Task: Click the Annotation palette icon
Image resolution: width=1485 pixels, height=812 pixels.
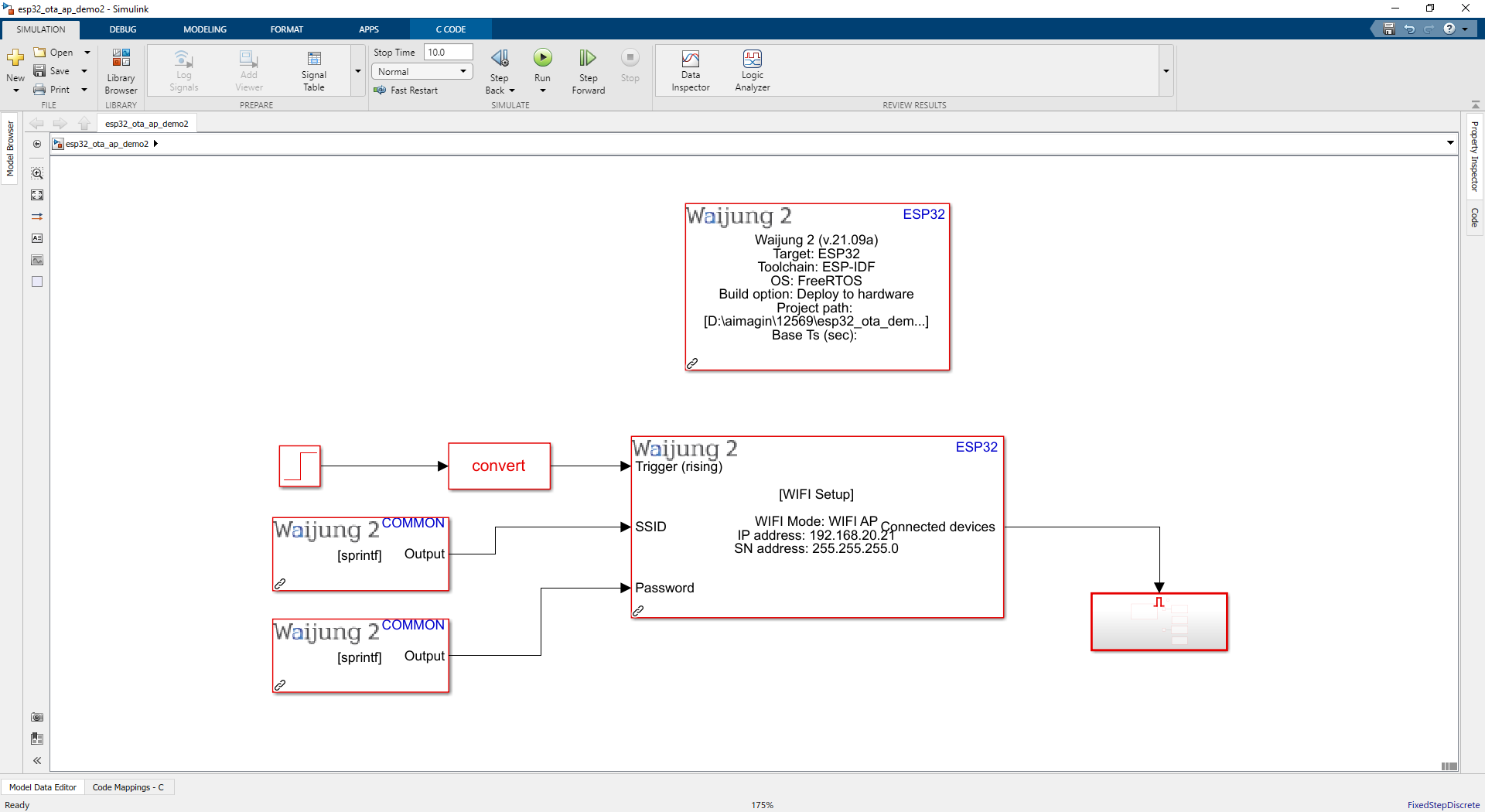Action: click(37, 238)
